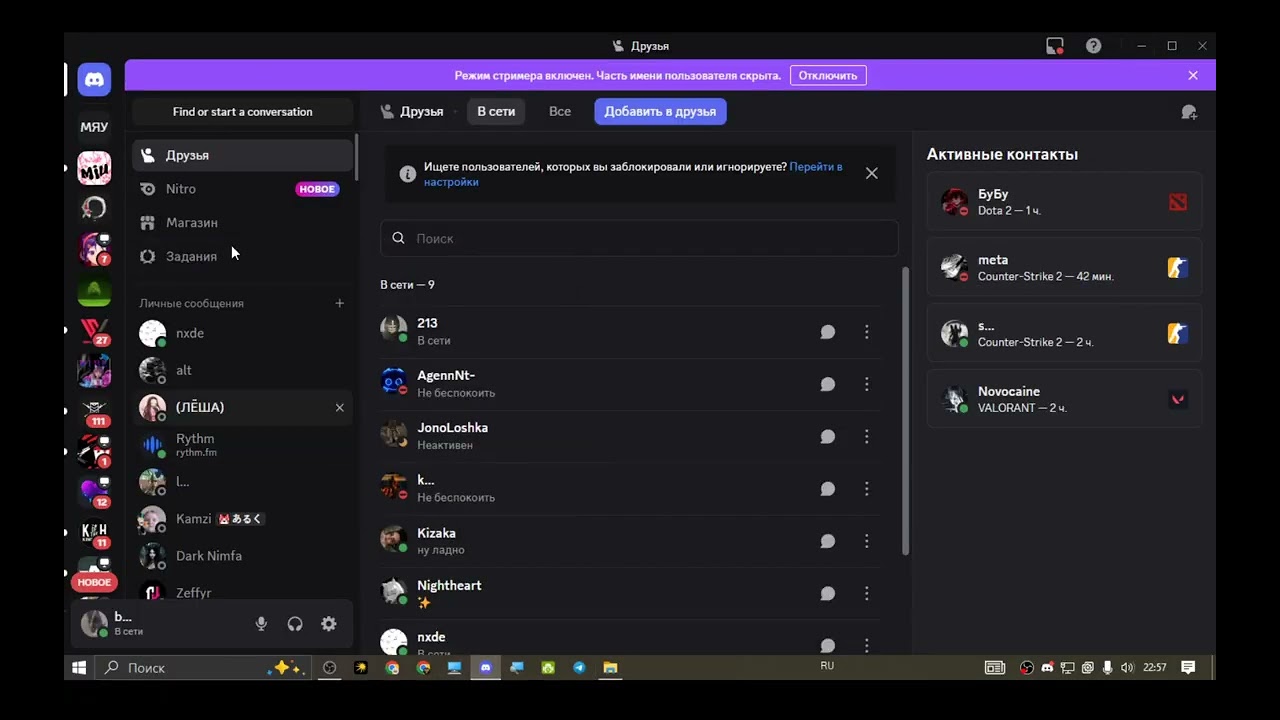Message friend JonoLoshka
This screenshot has height=720, width=1280.
(828, 437)
